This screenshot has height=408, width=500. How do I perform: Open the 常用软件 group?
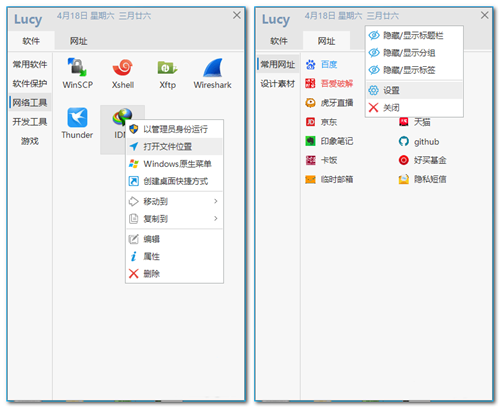point(30,64)
